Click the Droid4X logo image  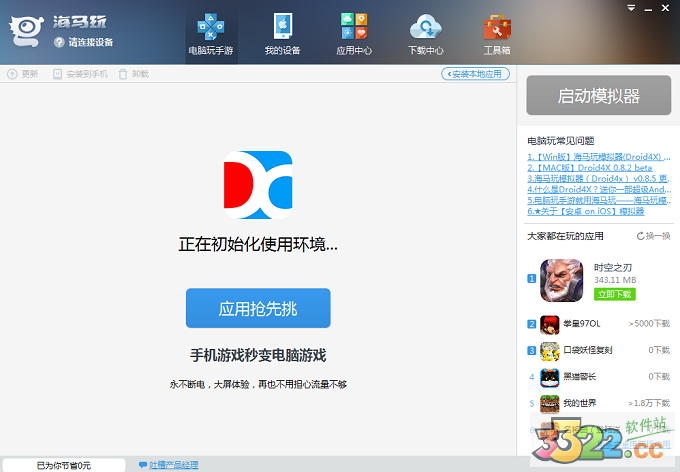point(258,185)
